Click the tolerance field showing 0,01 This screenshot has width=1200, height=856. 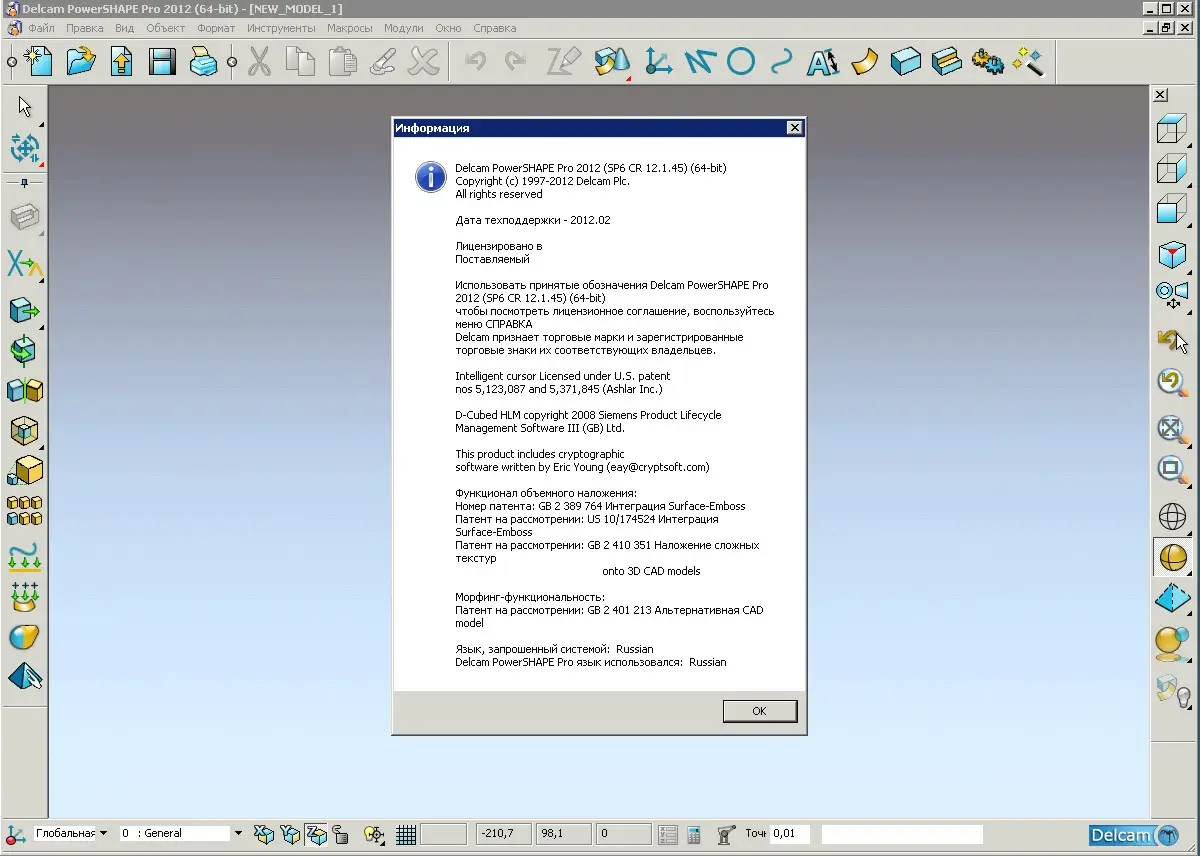point(790,834)
